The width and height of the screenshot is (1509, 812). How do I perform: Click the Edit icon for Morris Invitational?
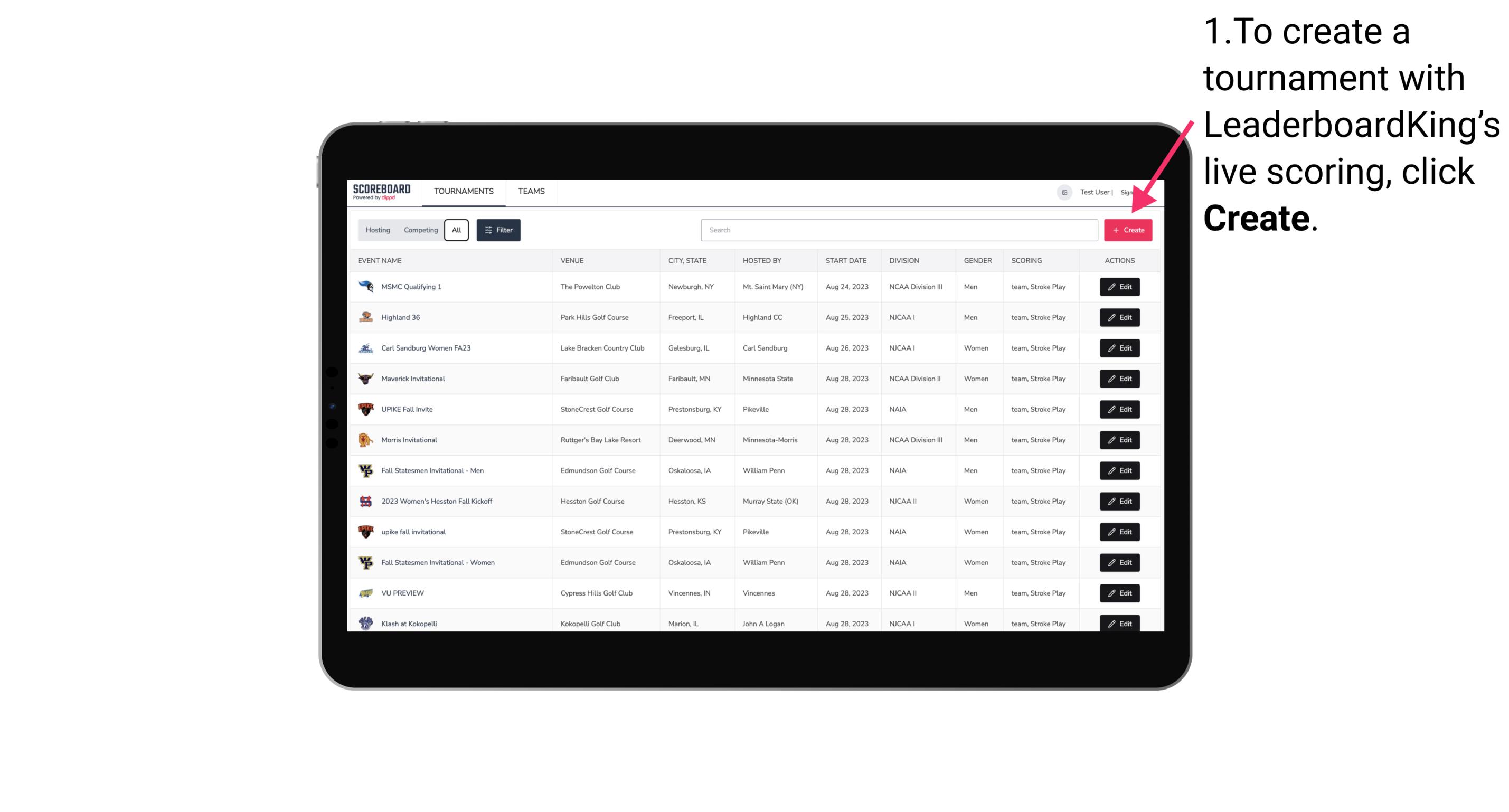[1119, 439]
